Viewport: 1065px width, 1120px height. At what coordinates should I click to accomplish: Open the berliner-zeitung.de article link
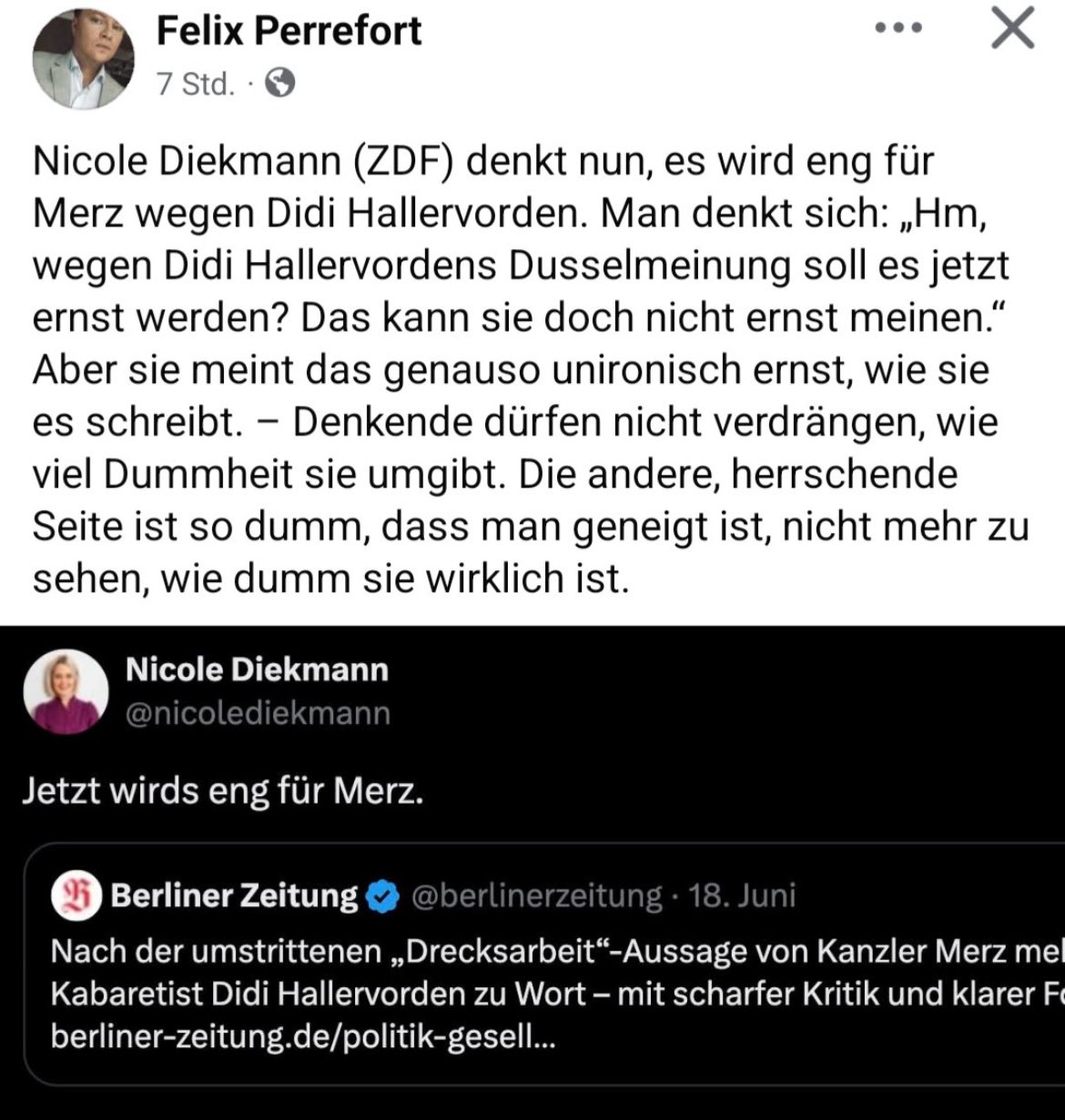[x=302, y=1037]
